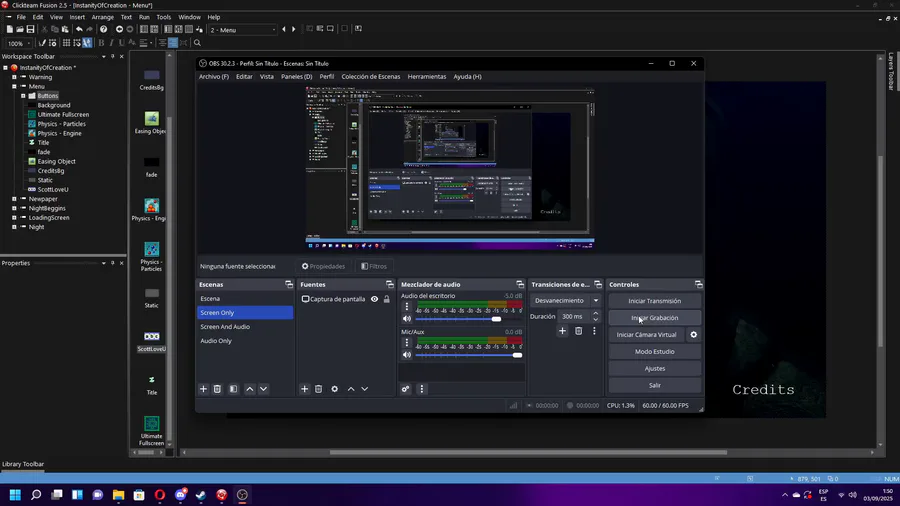
Task: Click Iniciar Transmisión button
Action: 654,301
